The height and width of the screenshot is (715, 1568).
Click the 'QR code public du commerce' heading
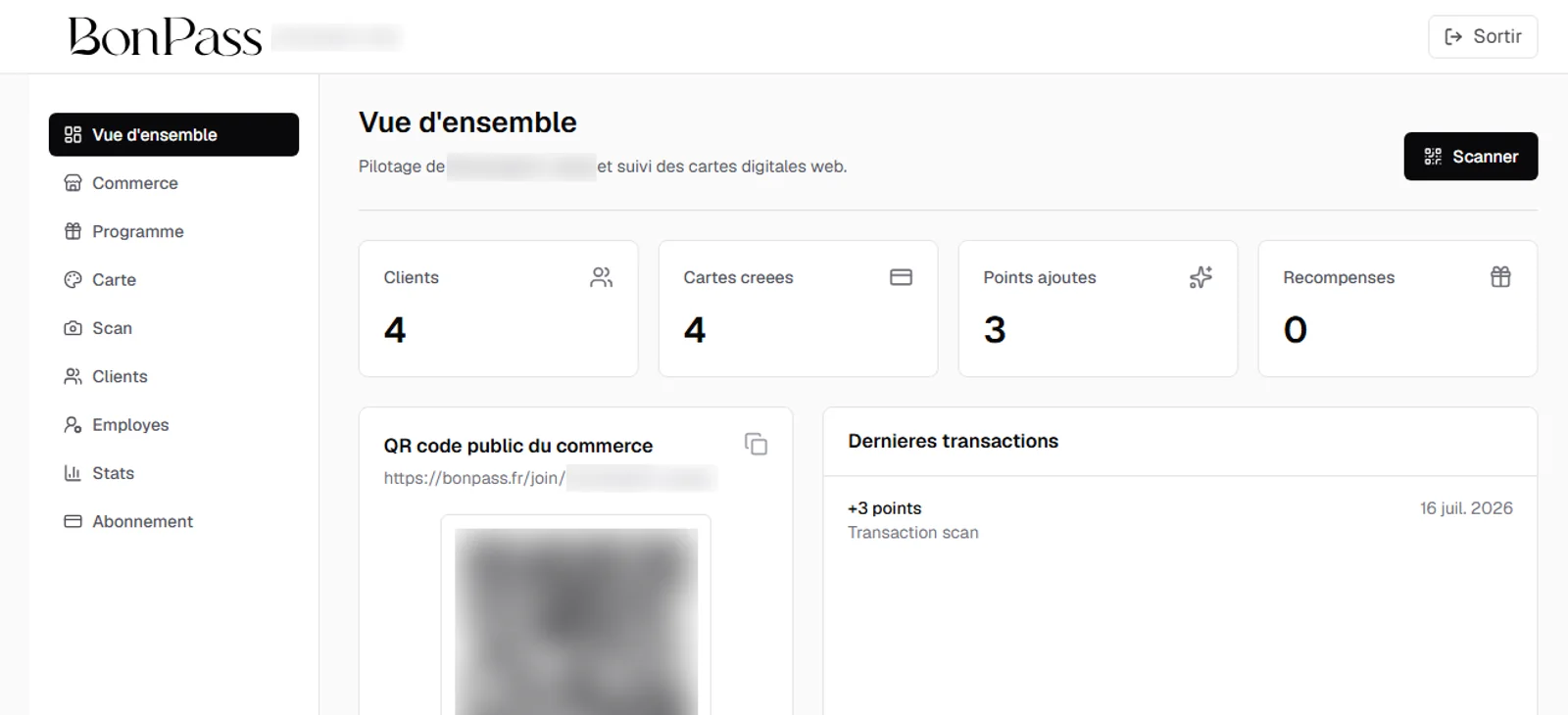(517, 446)
